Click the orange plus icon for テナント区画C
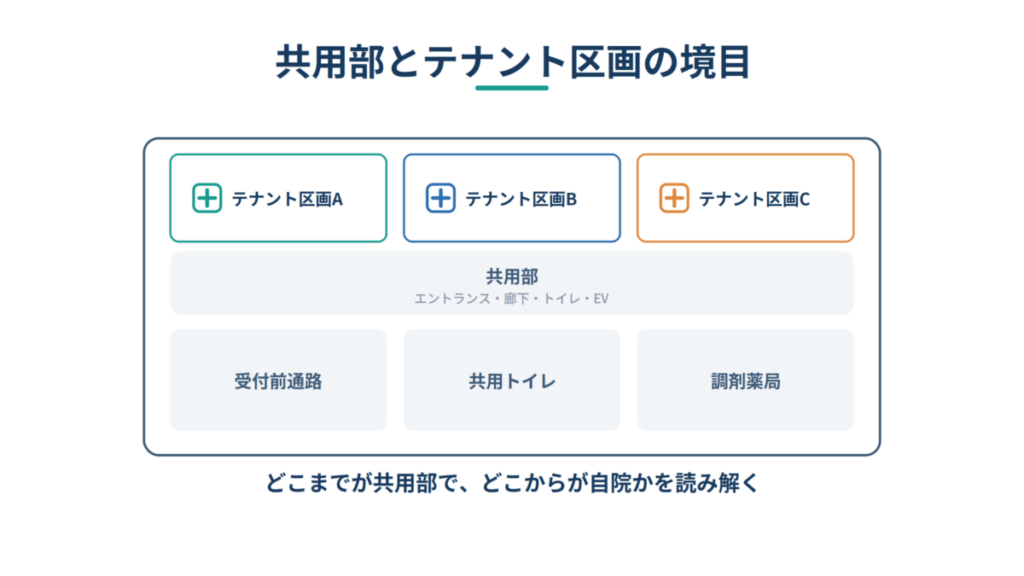 674,198
